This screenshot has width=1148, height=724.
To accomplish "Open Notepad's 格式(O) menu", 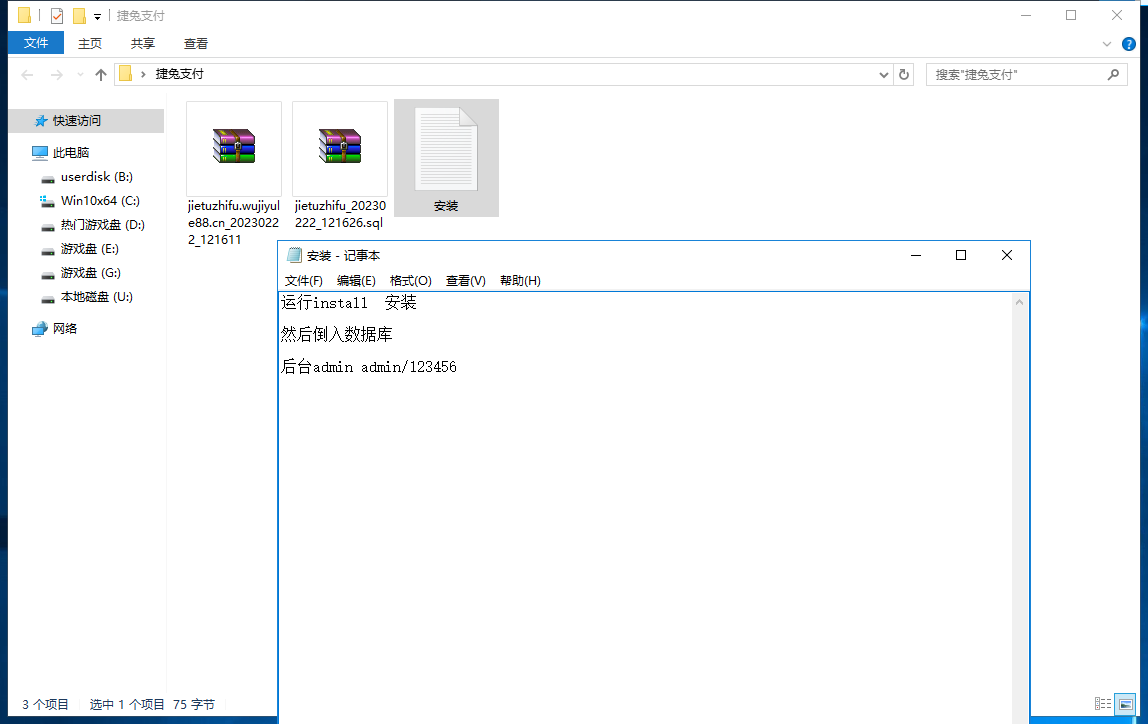I will pyautogui.click(x=410, y=281).
